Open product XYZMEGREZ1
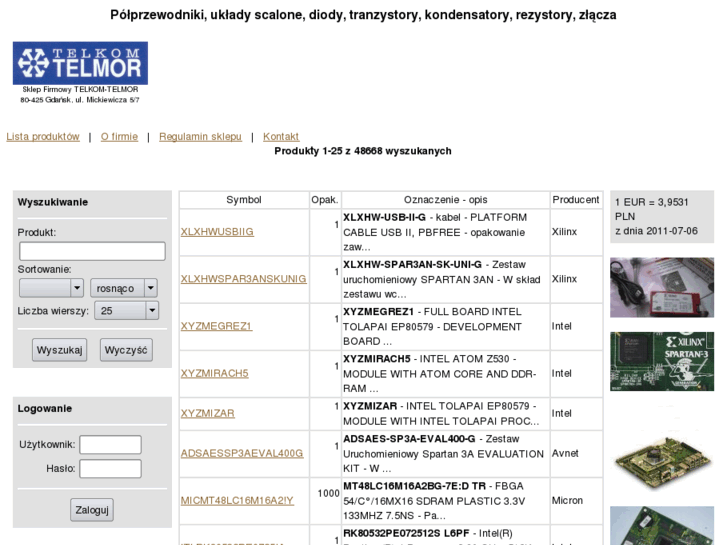The image size is (727, 545). [217, 326]
